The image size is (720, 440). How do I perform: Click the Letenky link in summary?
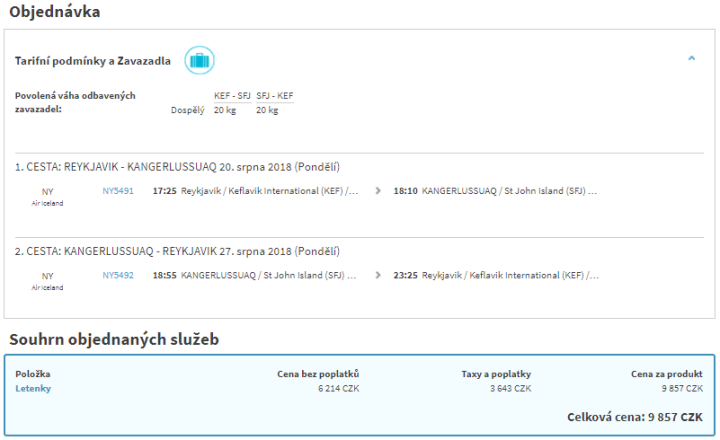pyautogui.click(x=33, y=388)
